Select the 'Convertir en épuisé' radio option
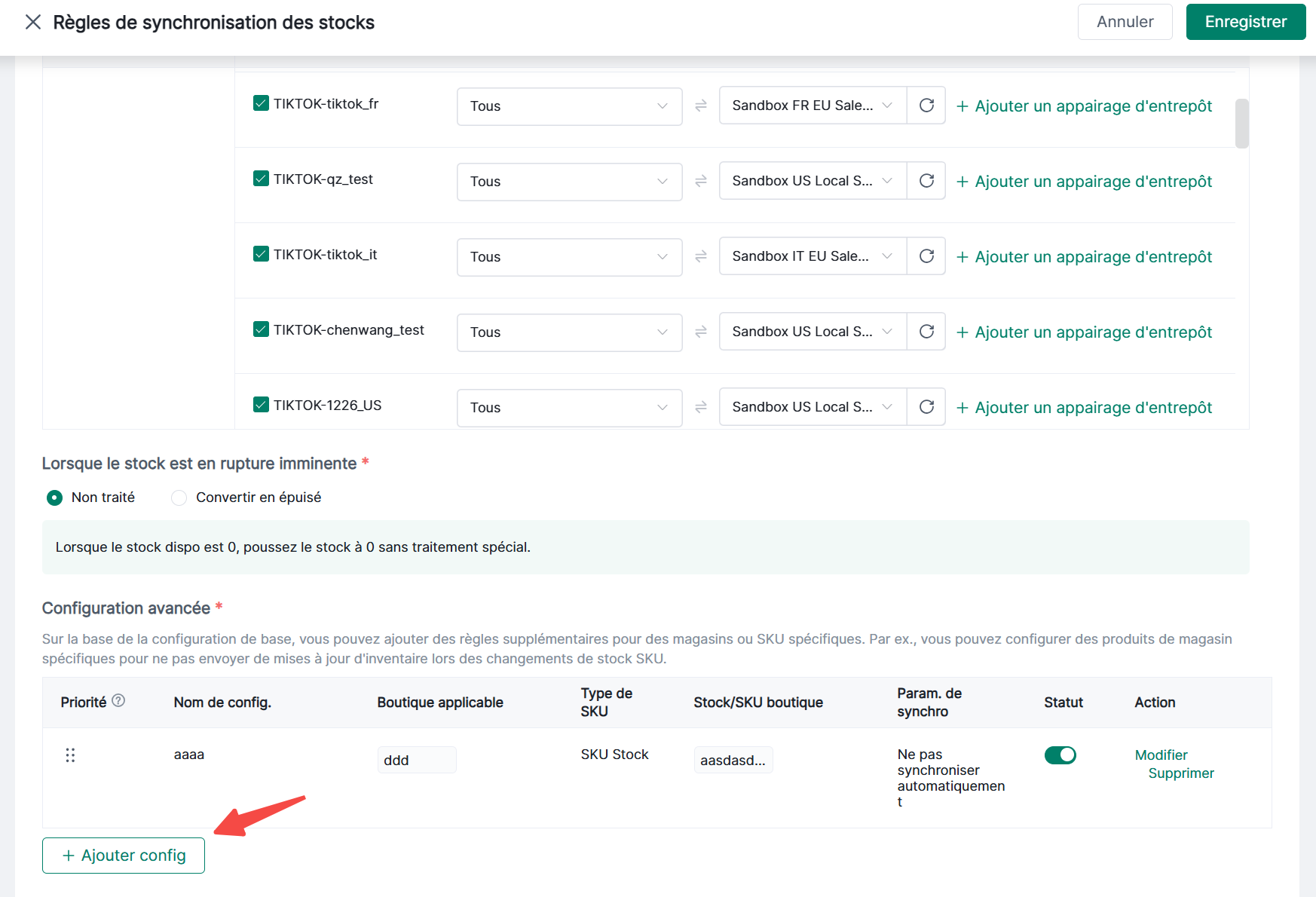This screenshot has height=897, width=1316. point(179,498)
